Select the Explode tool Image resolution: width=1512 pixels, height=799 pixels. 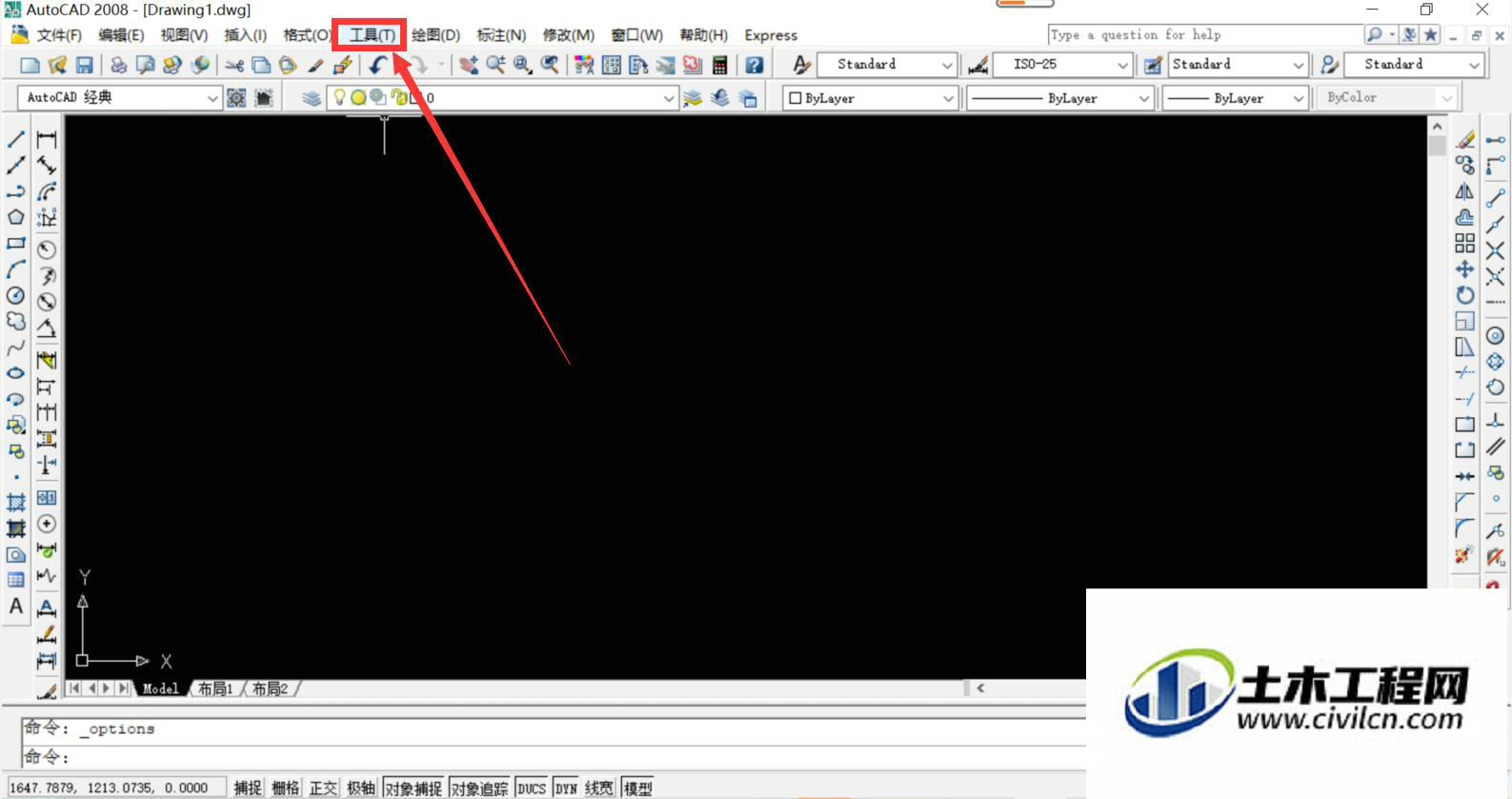coord(1465,554)
